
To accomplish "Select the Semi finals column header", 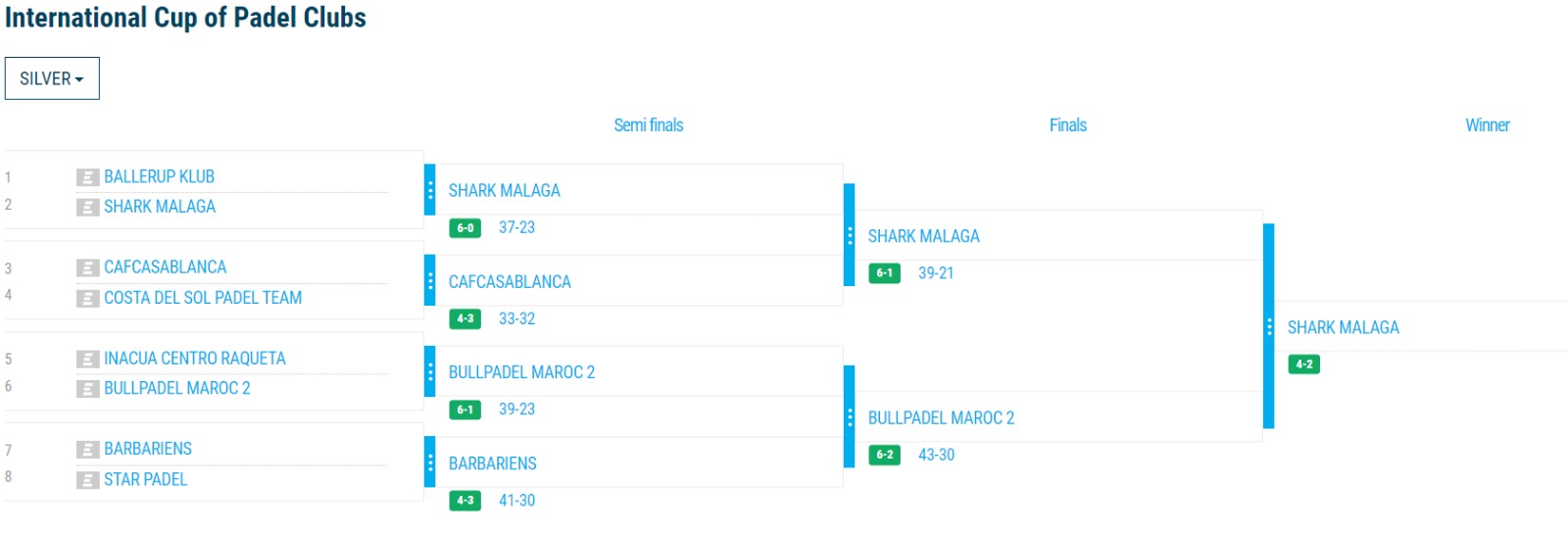I will (649, 125).
